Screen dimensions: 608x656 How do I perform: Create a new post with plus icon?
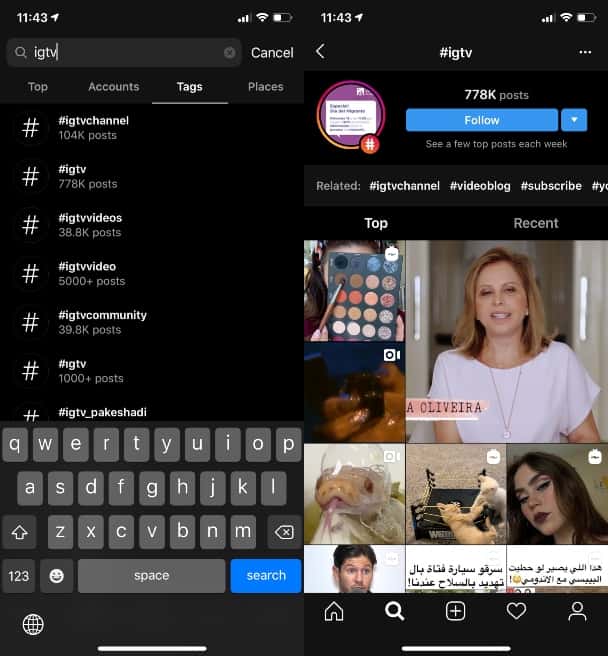click(x=455, y=612)
